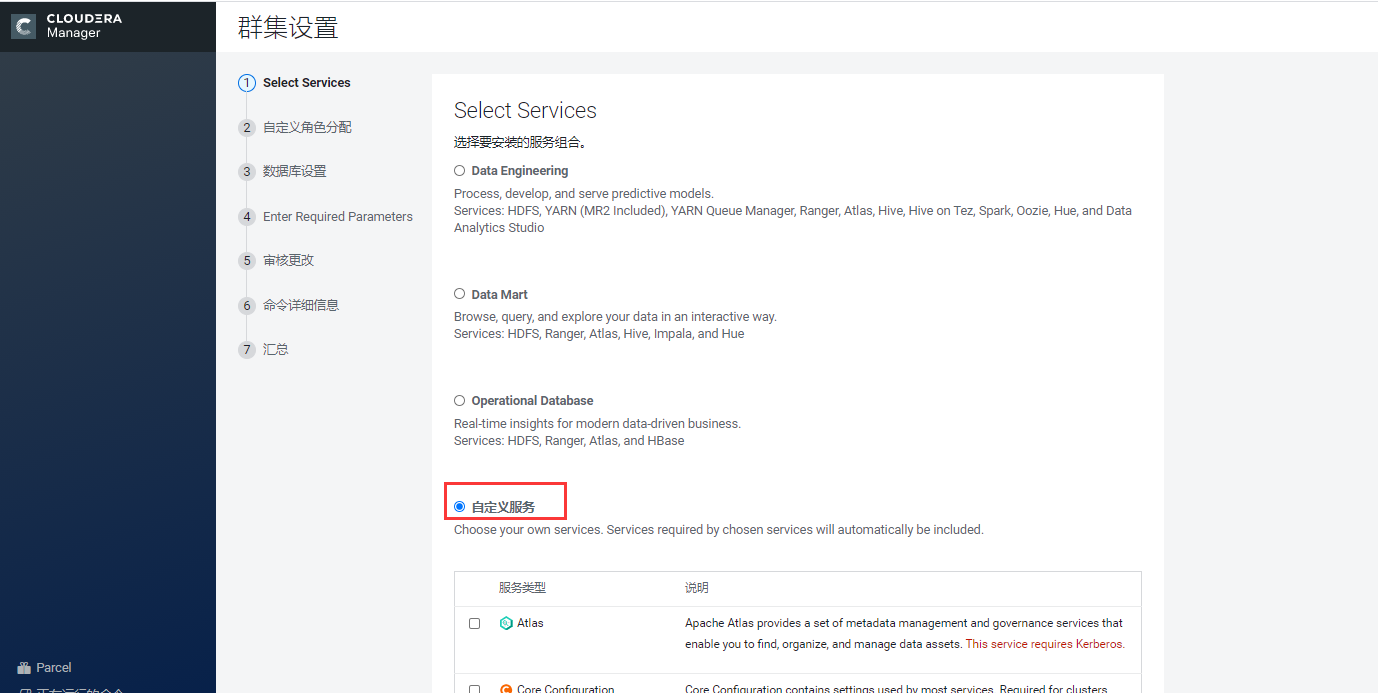Image resolution: width=1378 pixels, height=693 pixels.
Task: Click the Data Engineering label
Action: pos(520,171)
